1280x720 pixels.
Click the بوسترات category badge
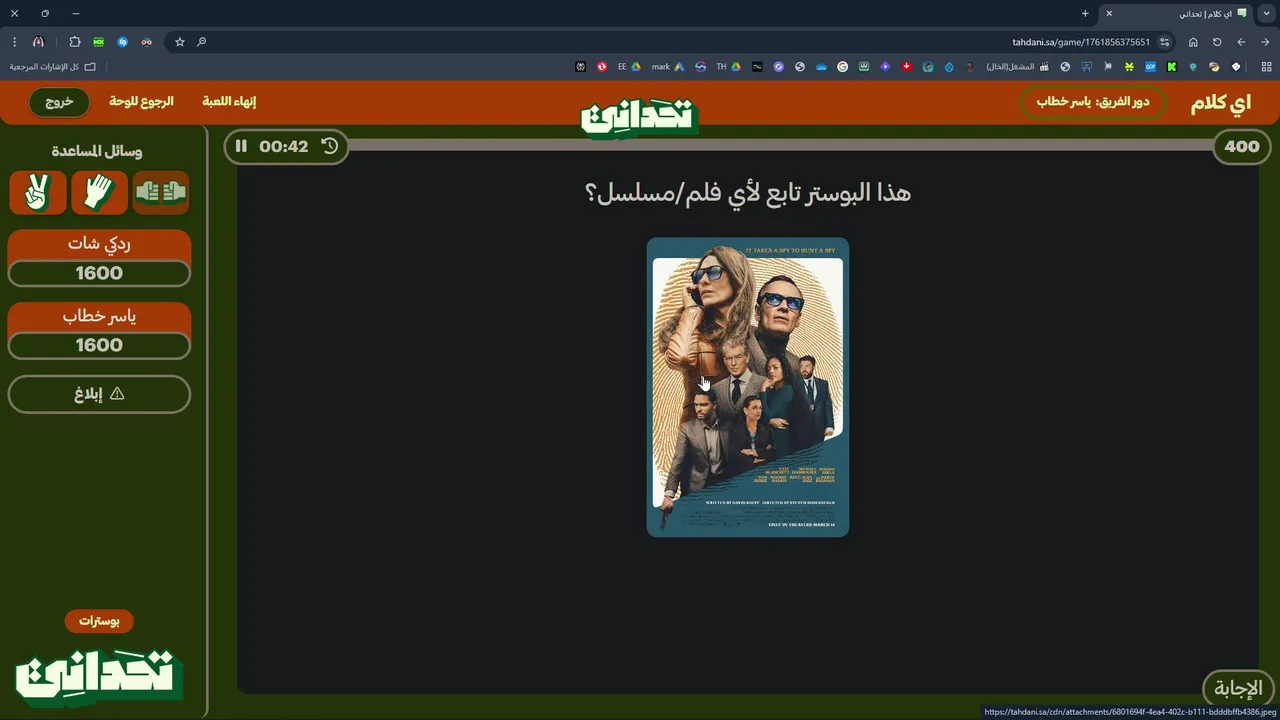99,621
